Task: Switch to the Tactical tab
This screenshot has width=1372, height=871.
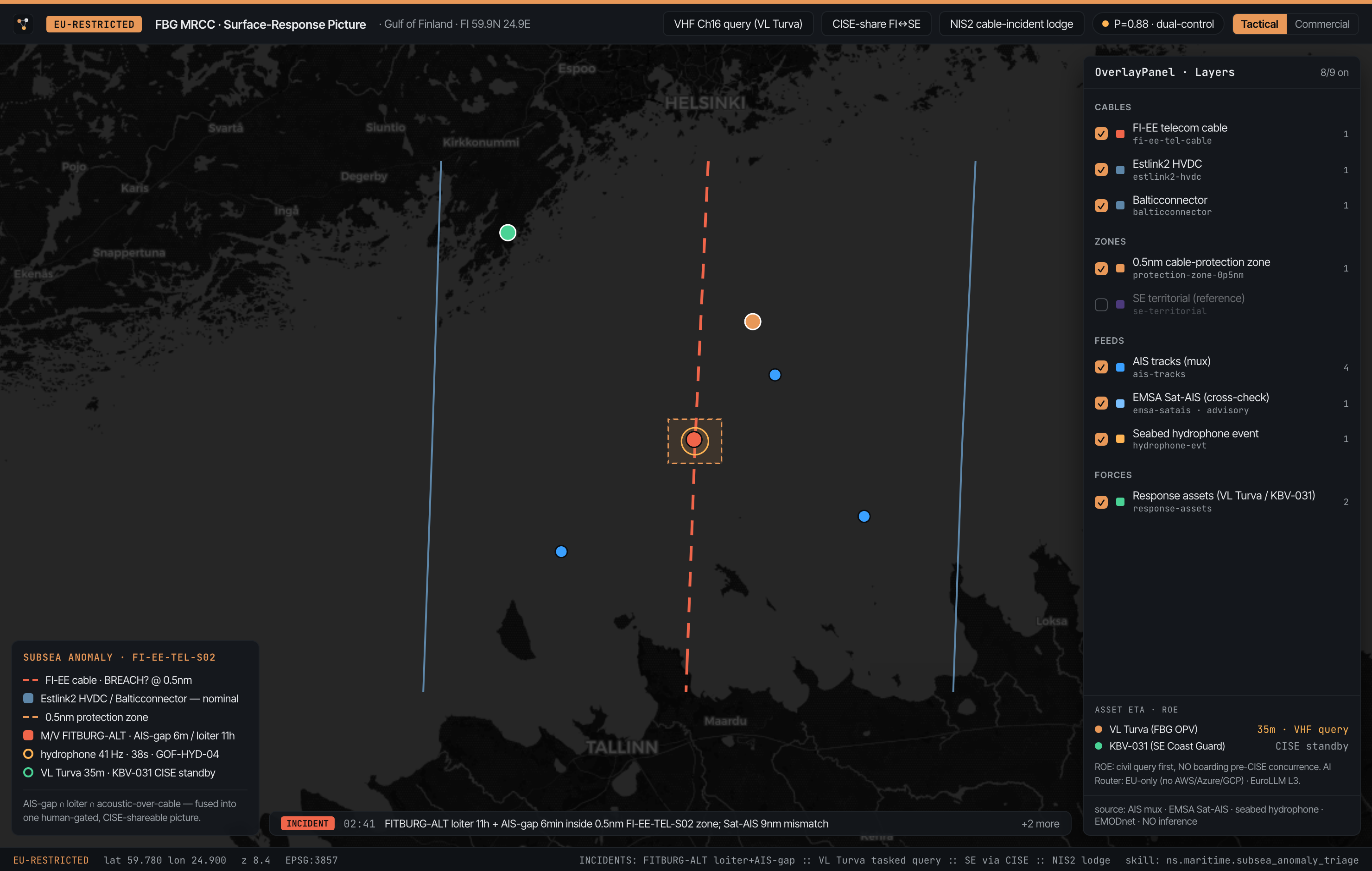Action: [x=1259, y=24]
